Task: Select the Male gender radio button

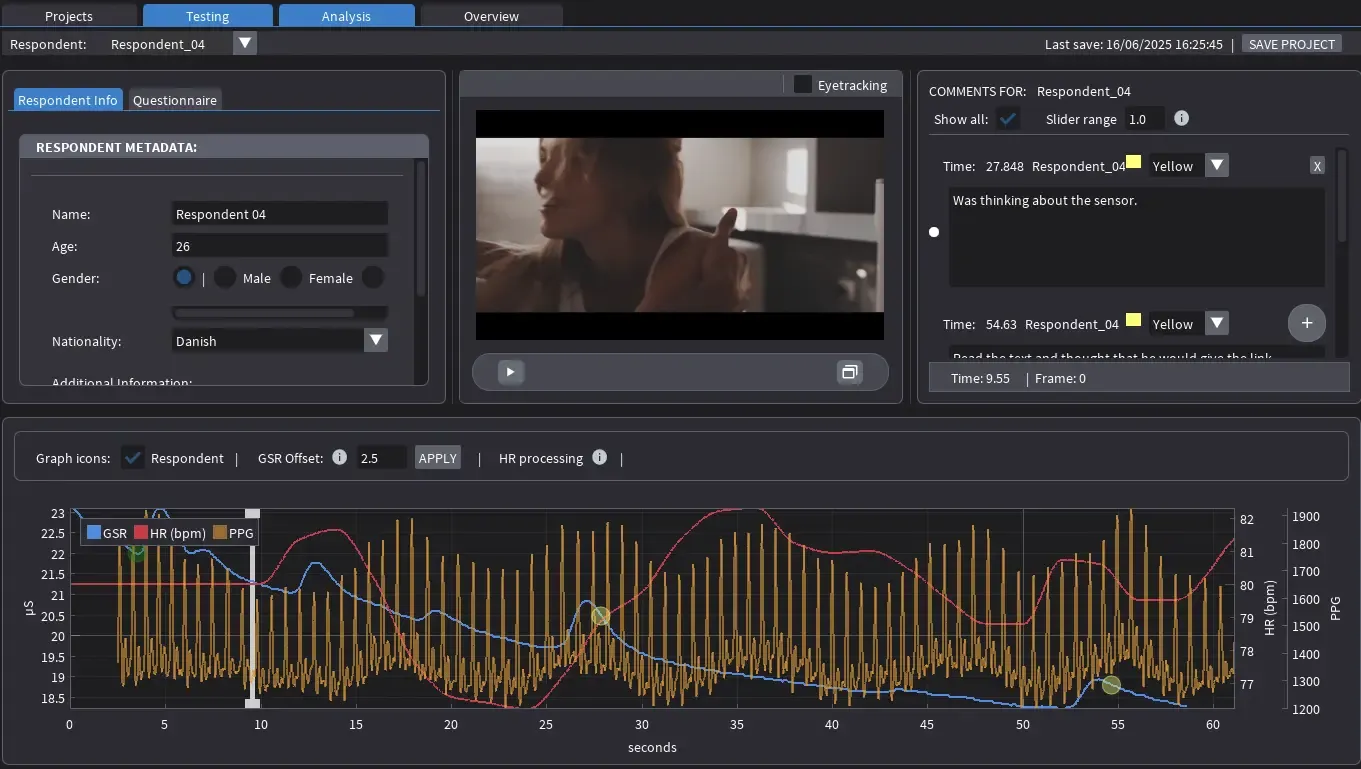Action: click(x=225, y=277)
